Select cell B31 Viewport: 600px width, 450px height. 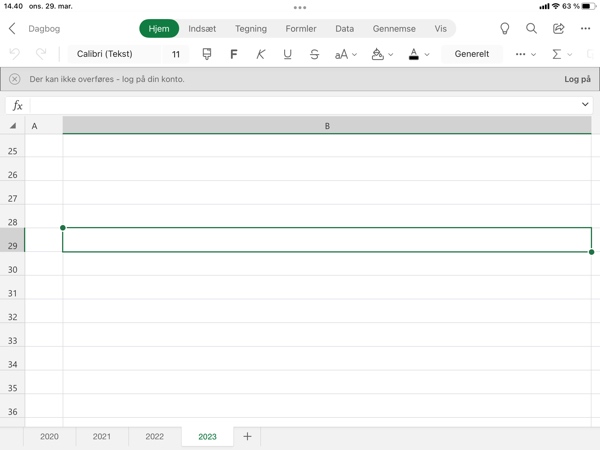327,288
